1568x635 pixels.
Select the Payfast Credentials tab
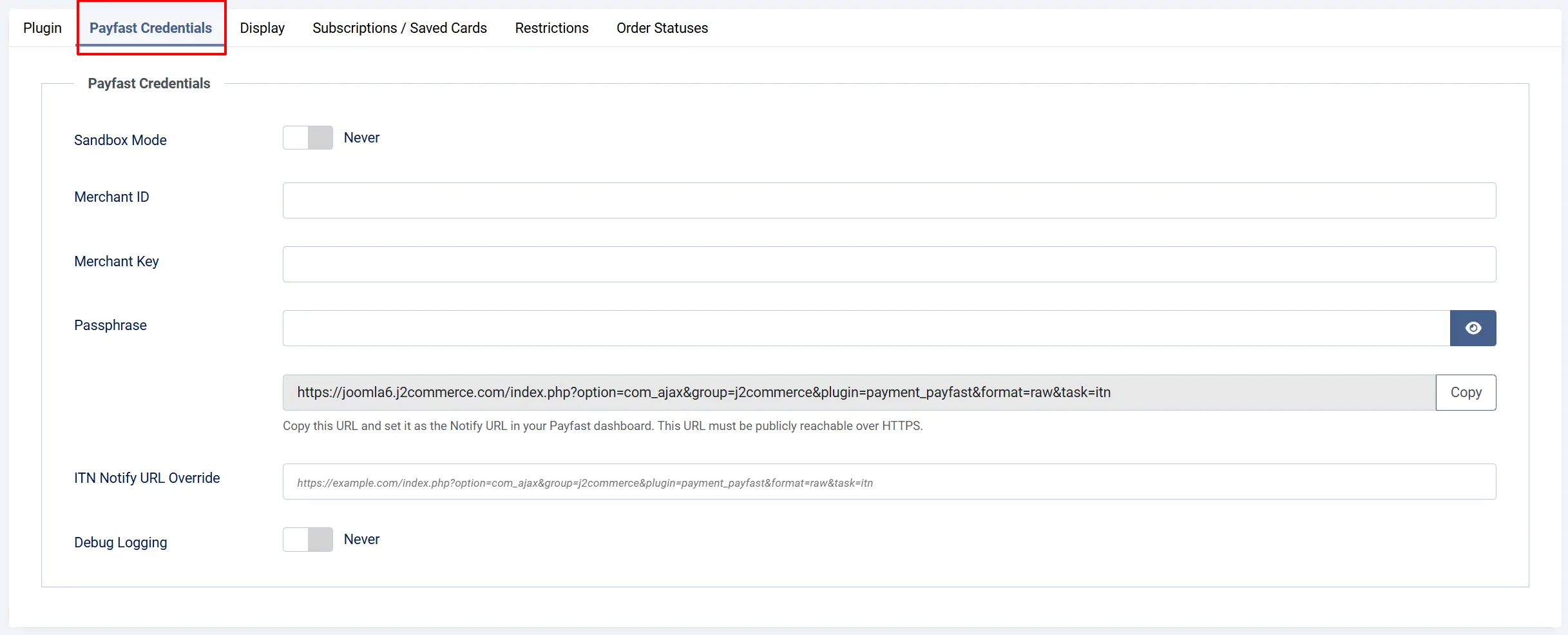[151, 28]
